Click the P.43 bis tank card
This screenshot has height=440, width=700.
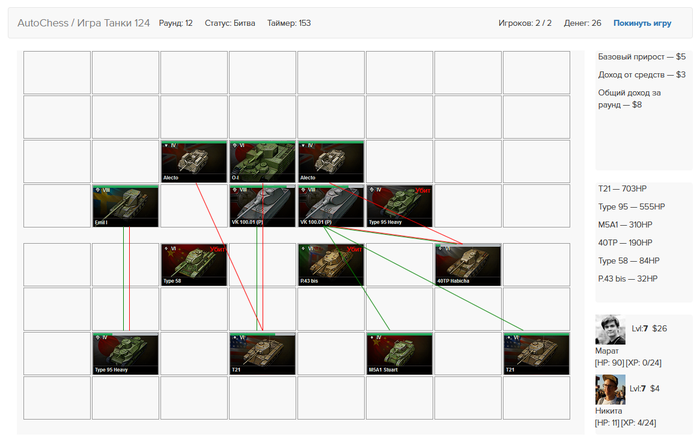click(331, 265)
